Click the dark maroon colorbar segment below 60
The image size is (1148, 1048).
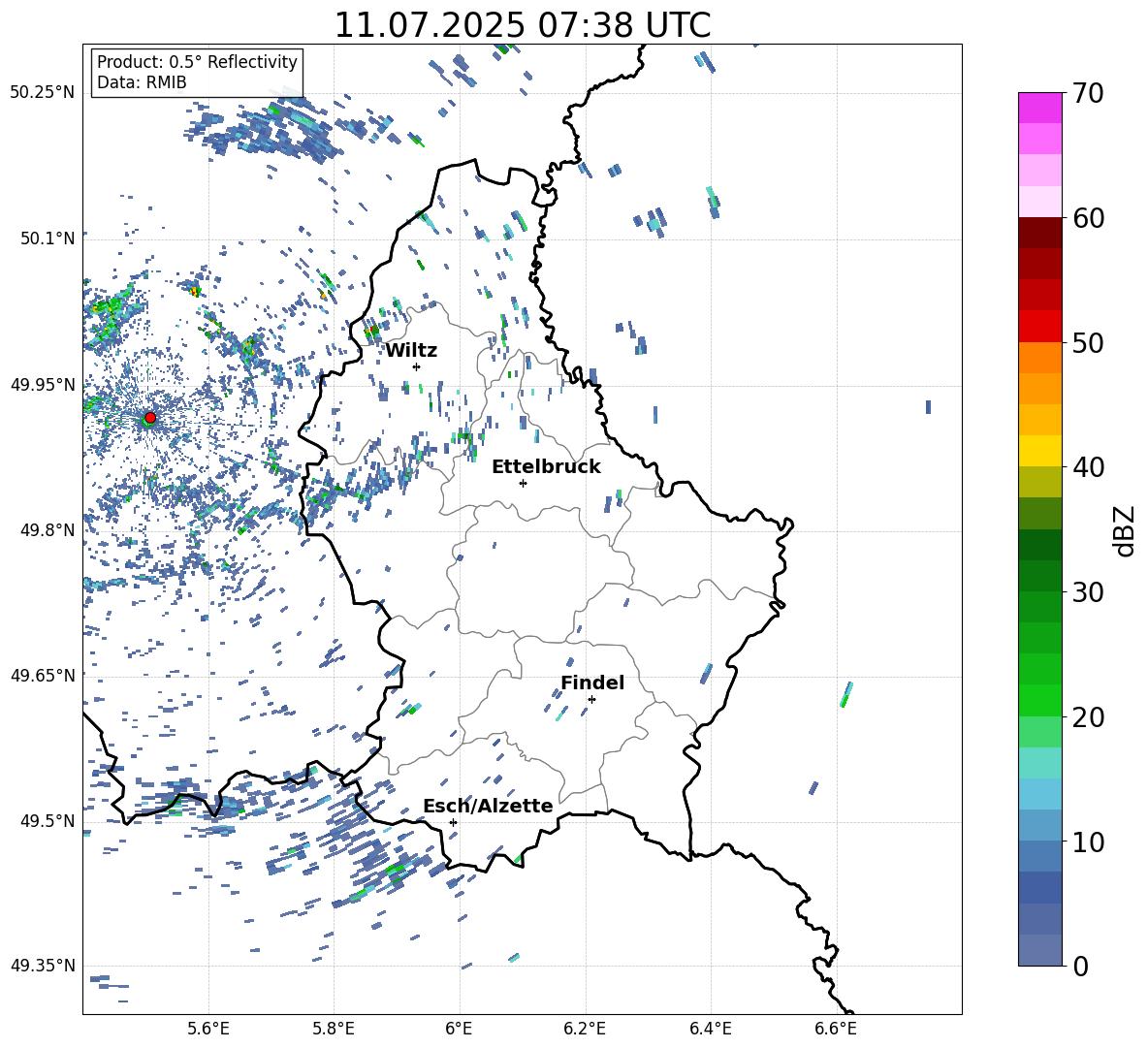pos(1040,233)
